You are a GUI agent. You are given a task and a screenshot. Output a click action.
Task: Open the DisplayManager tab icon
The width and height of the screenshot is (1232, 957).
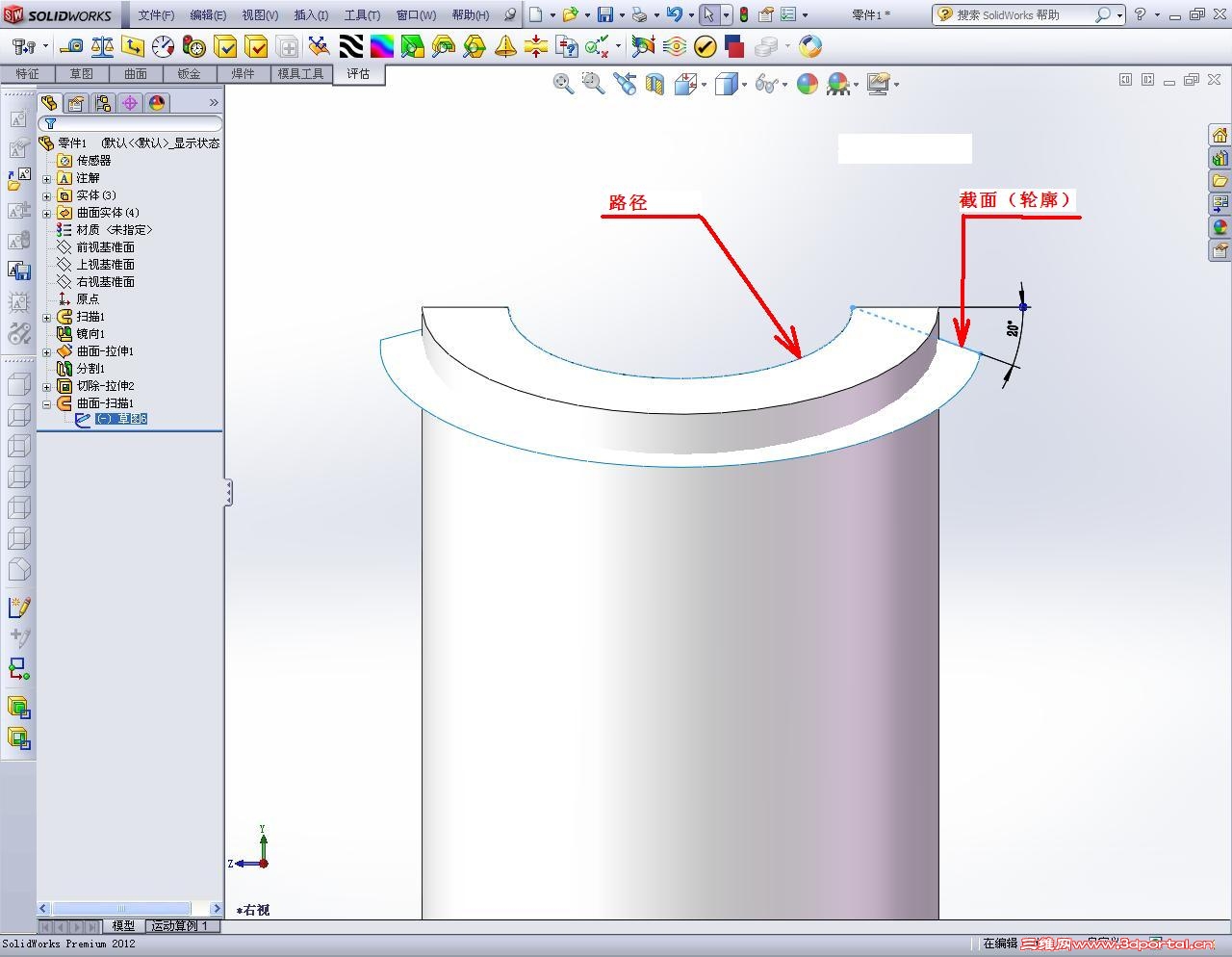(x=156, y=103)
